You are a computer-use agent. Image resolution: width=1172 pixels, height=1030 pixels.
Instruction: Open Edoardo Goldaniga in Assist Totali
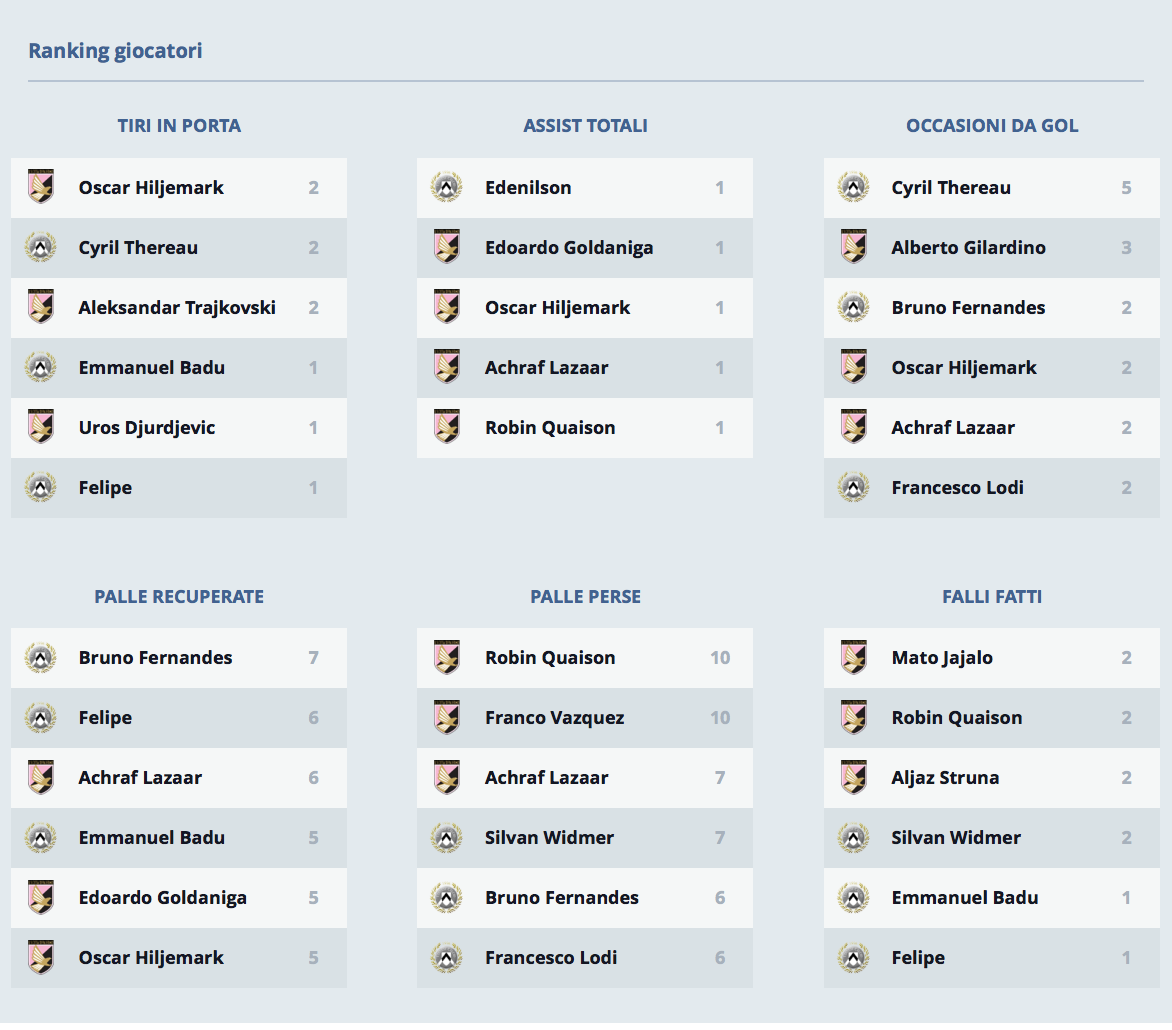[x=569, y=247]
